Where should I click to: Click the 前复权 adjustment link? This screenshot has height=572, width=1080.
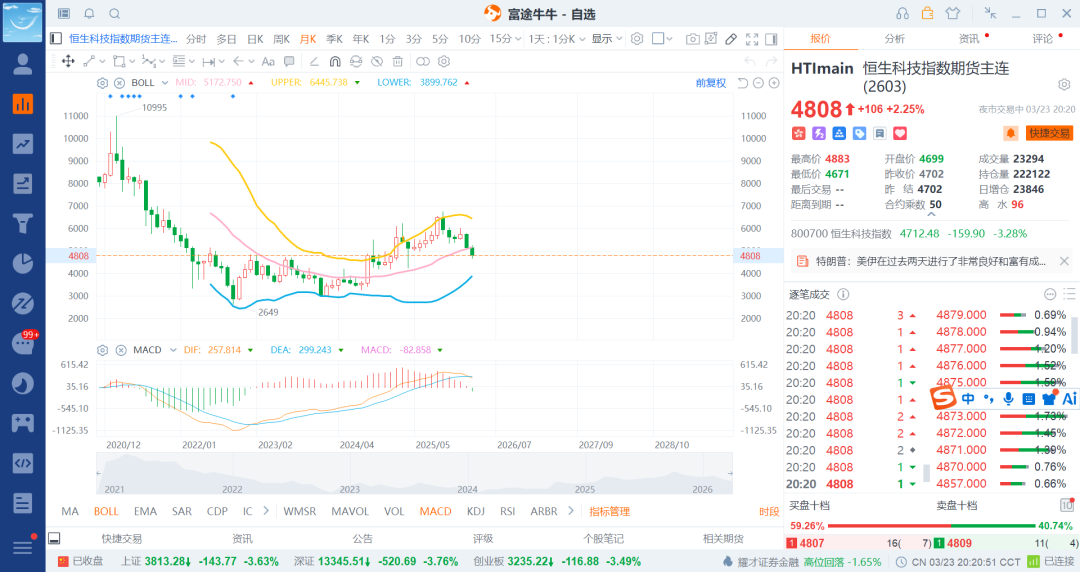[x=711, y=83]
